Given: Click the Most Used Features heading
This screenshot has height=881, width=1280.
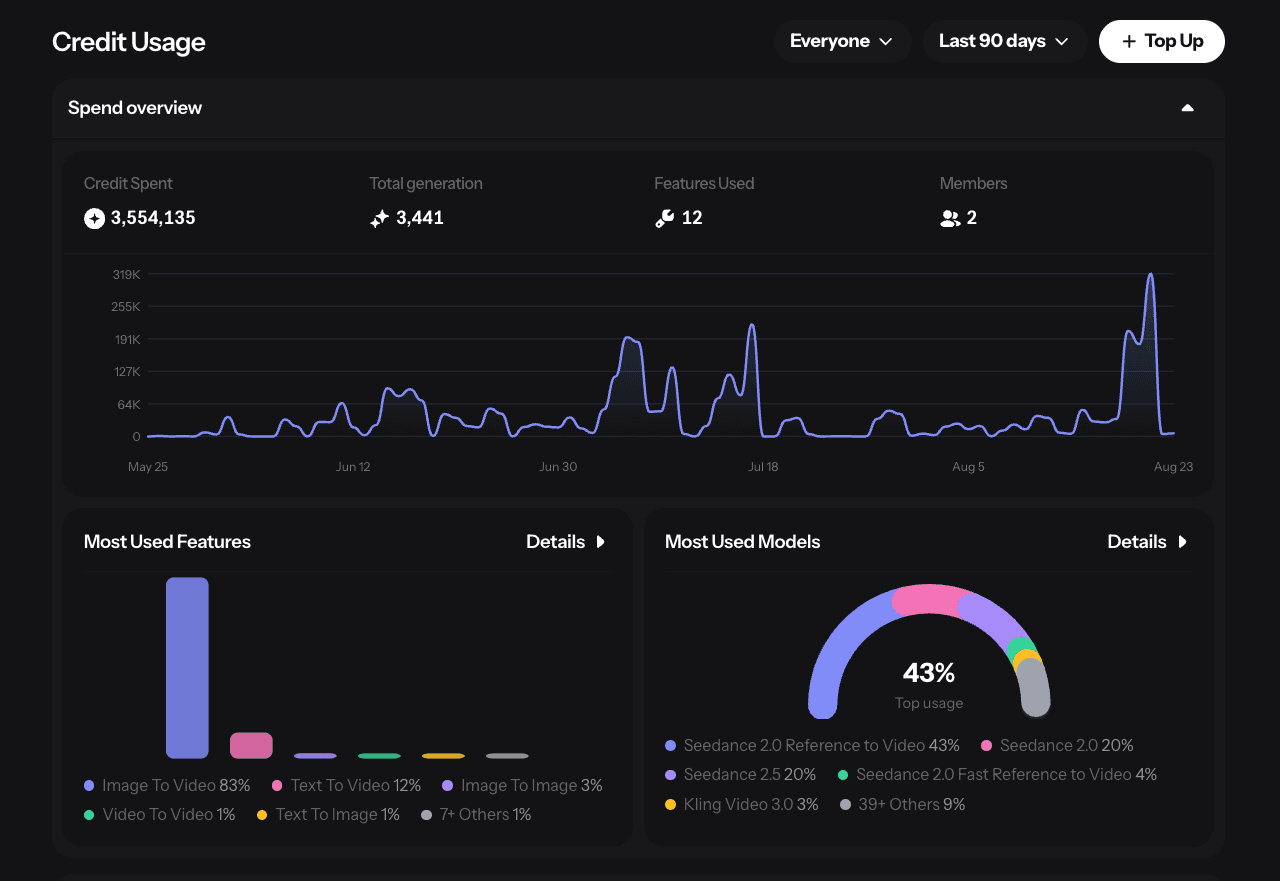Looking at the screenshot, I should pyautogui.click(x=167, y=542).
